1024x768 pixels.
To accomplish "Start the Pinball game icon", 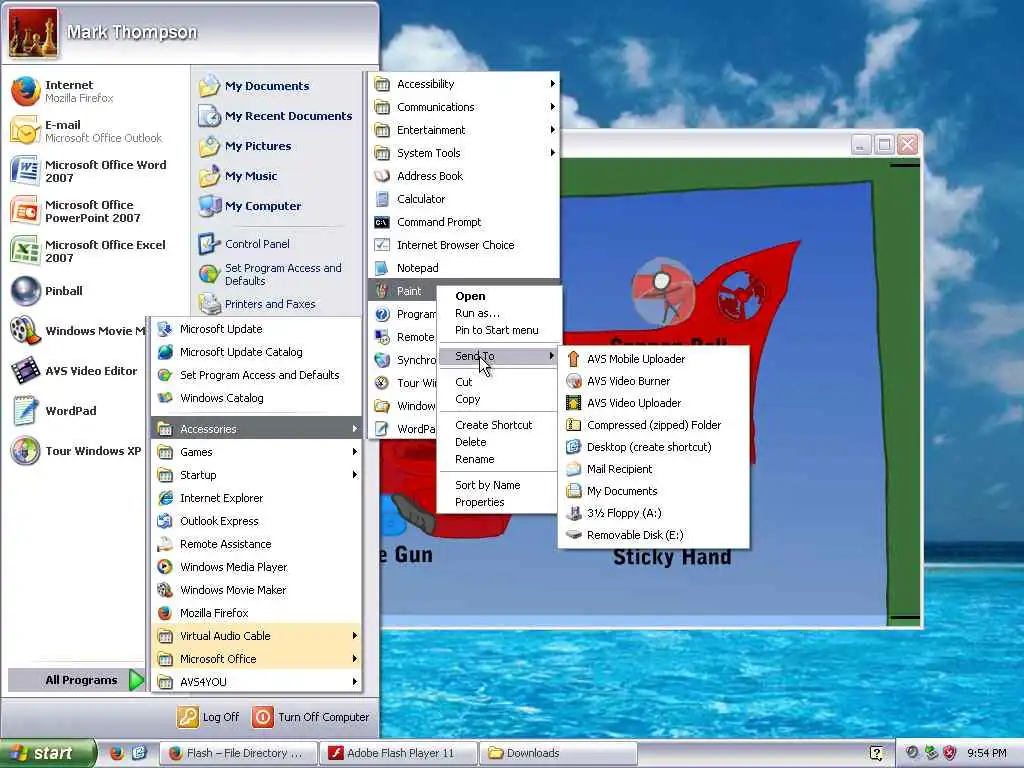I will pyautogui.click(x=26, y=291).
